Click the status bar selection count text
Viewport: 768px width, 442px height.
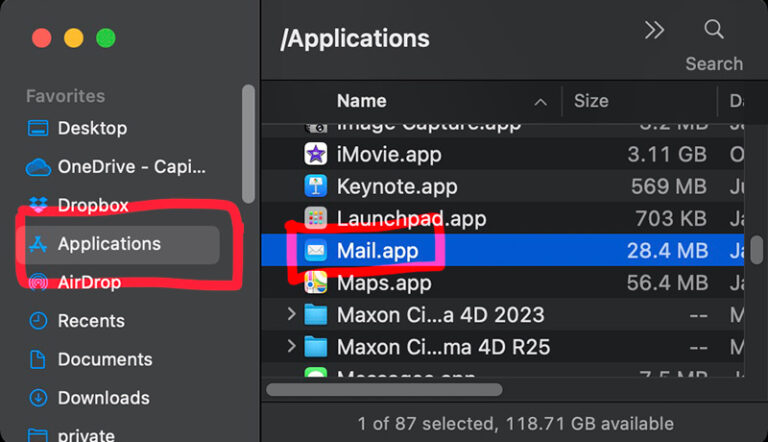click(x=516, y=423)
